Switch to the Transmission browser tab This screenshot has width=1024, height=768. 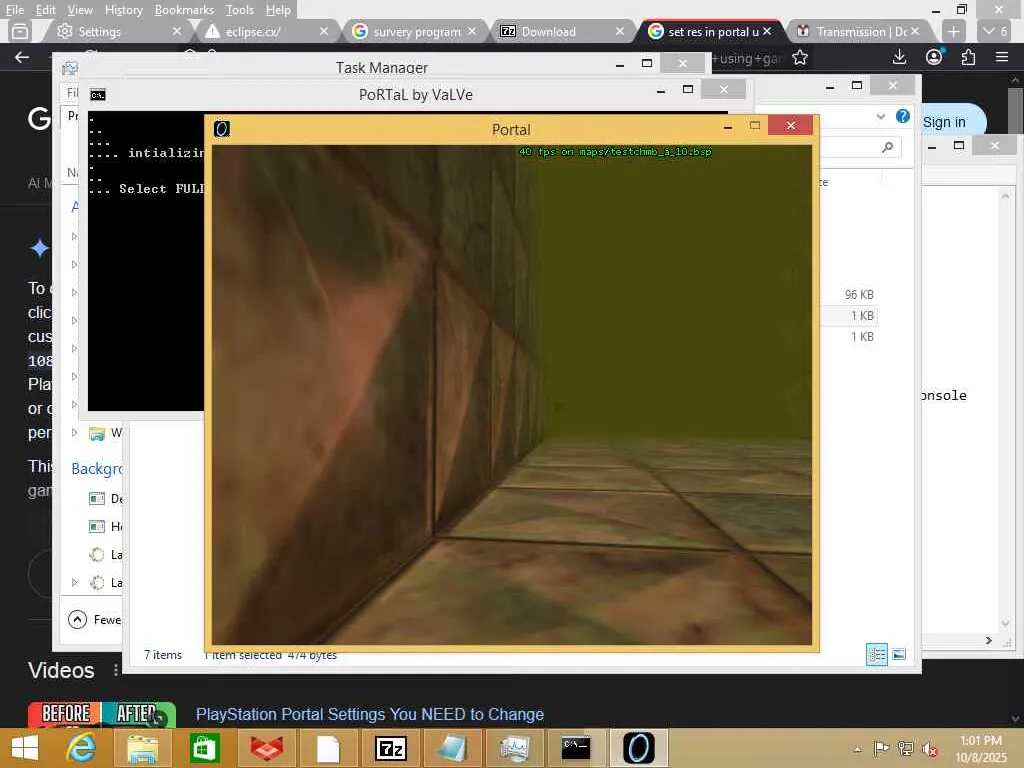[859, 31]
